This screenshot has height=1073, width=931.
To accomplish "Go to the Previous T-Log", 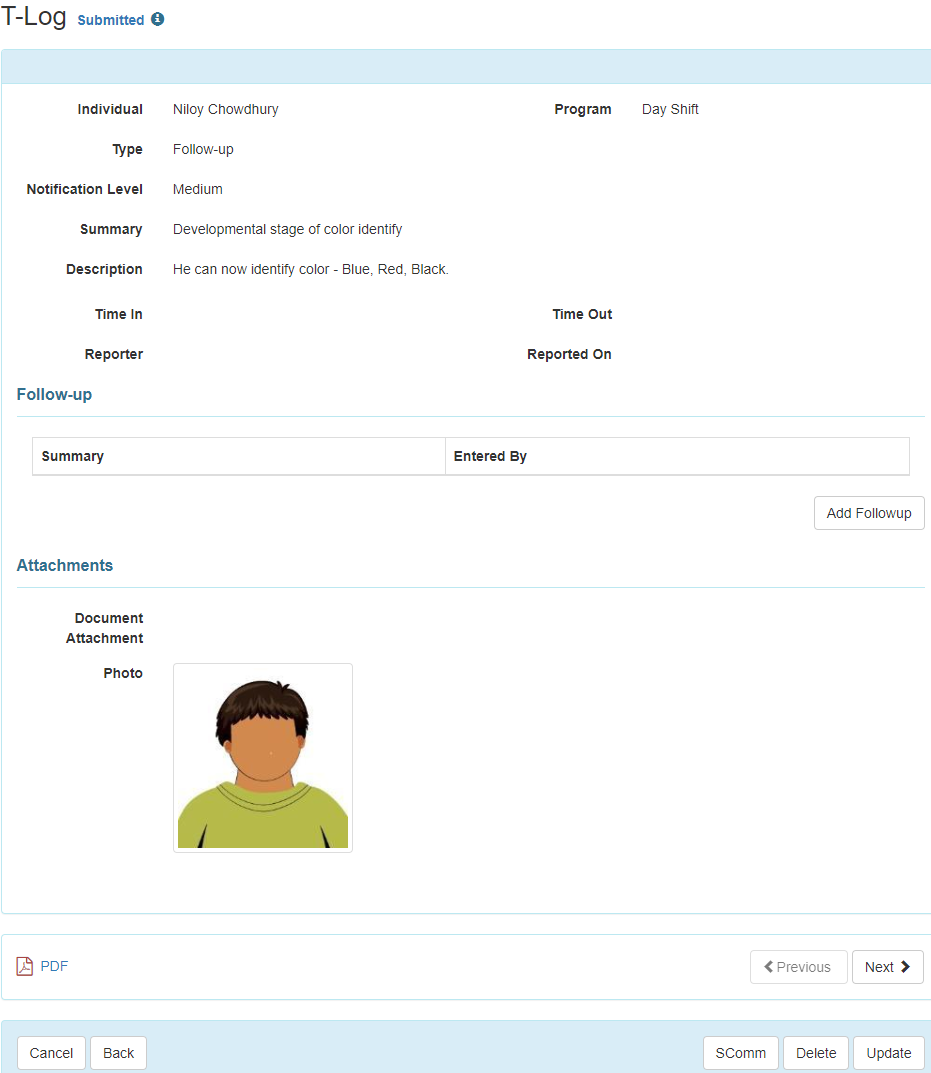I will (798, 967).
